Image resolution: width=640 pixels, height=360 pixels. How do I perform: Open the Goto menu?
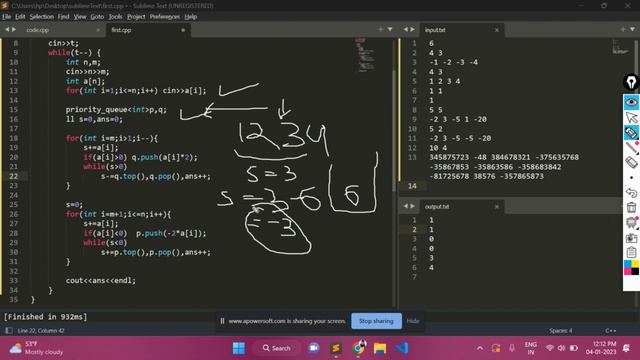(97, 17)
